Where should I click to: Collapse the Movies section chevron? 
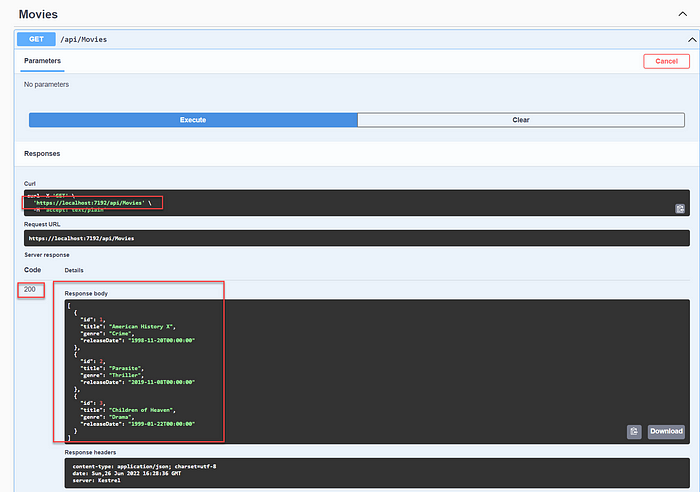683,14
